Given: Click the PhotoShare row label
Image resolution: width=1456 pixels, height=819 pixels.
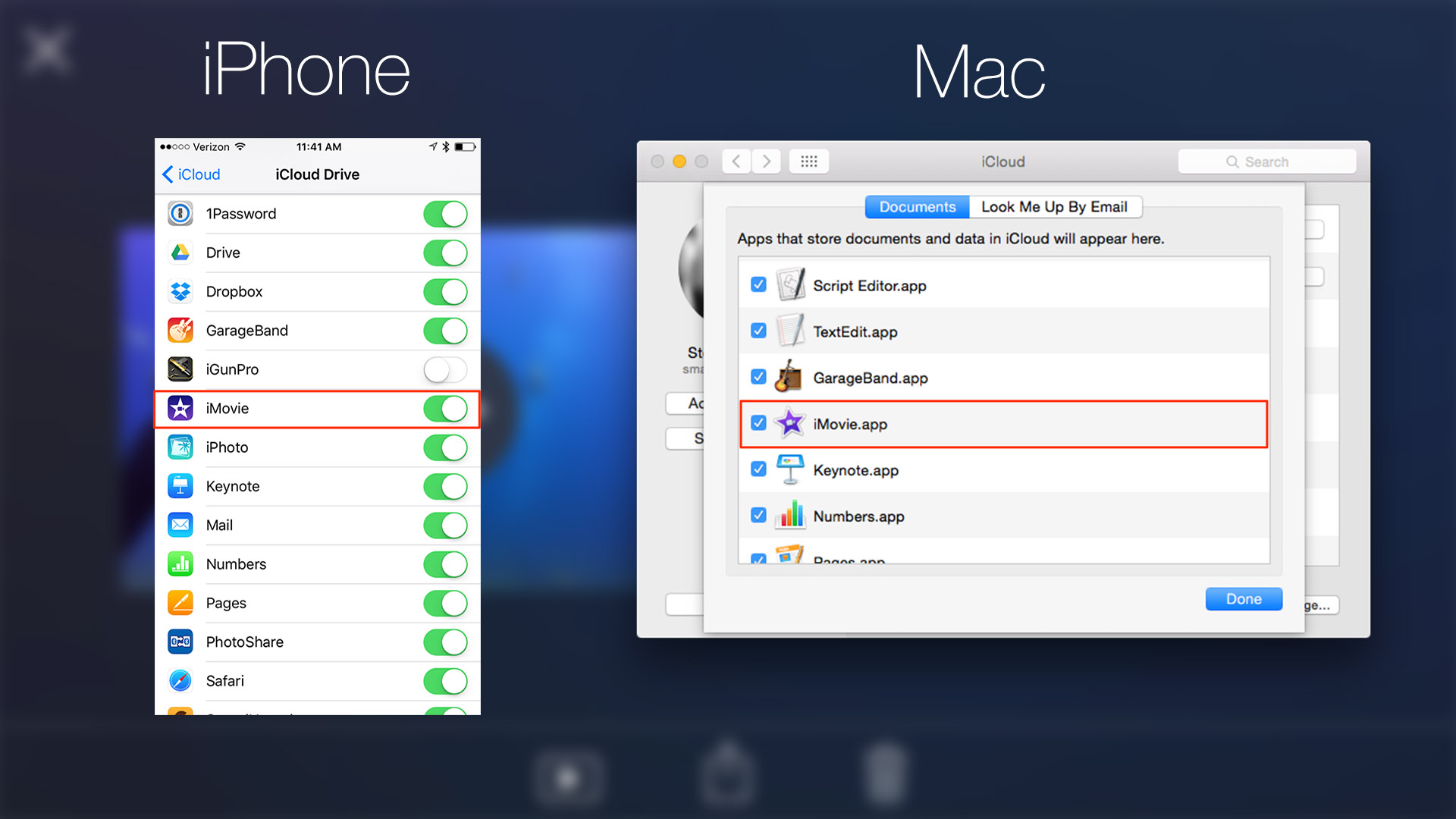Looking at the screenshot, I should pos(245,642).
